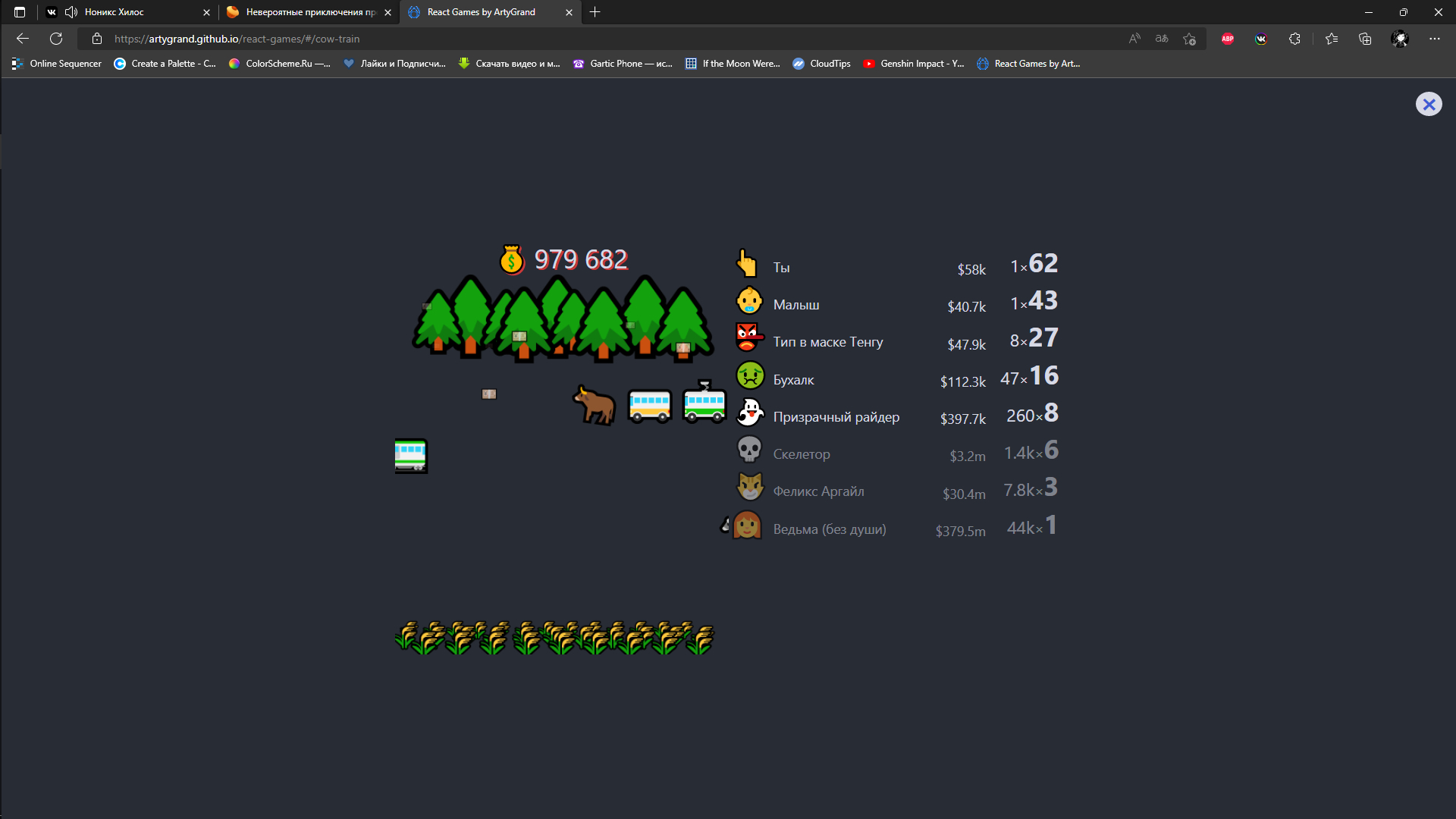The width and height of the screenshot is (1456, 819).
Task: Open the 'Gartic Phone' bookmark
Action: tap(623, 64)
